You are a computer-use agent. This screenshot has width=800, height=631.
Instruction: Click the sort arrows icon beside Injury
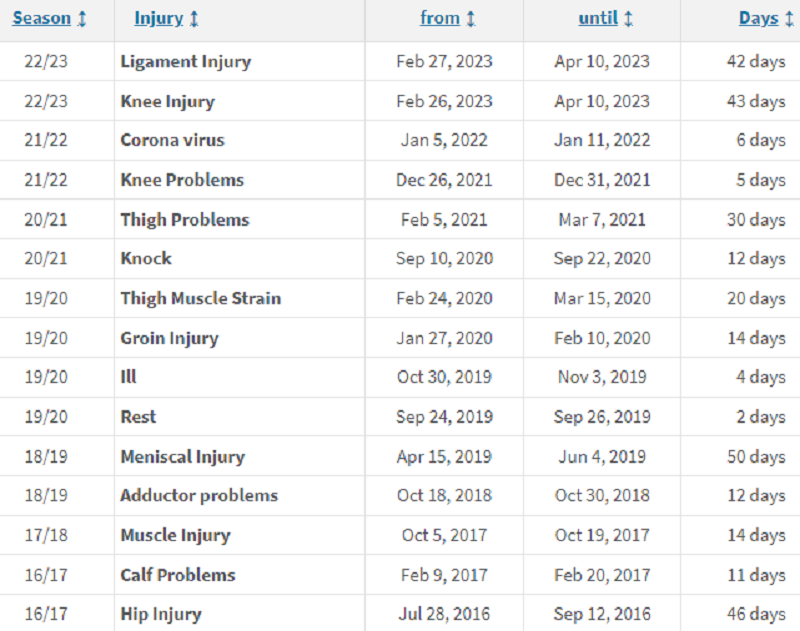[x=194, y=19]
